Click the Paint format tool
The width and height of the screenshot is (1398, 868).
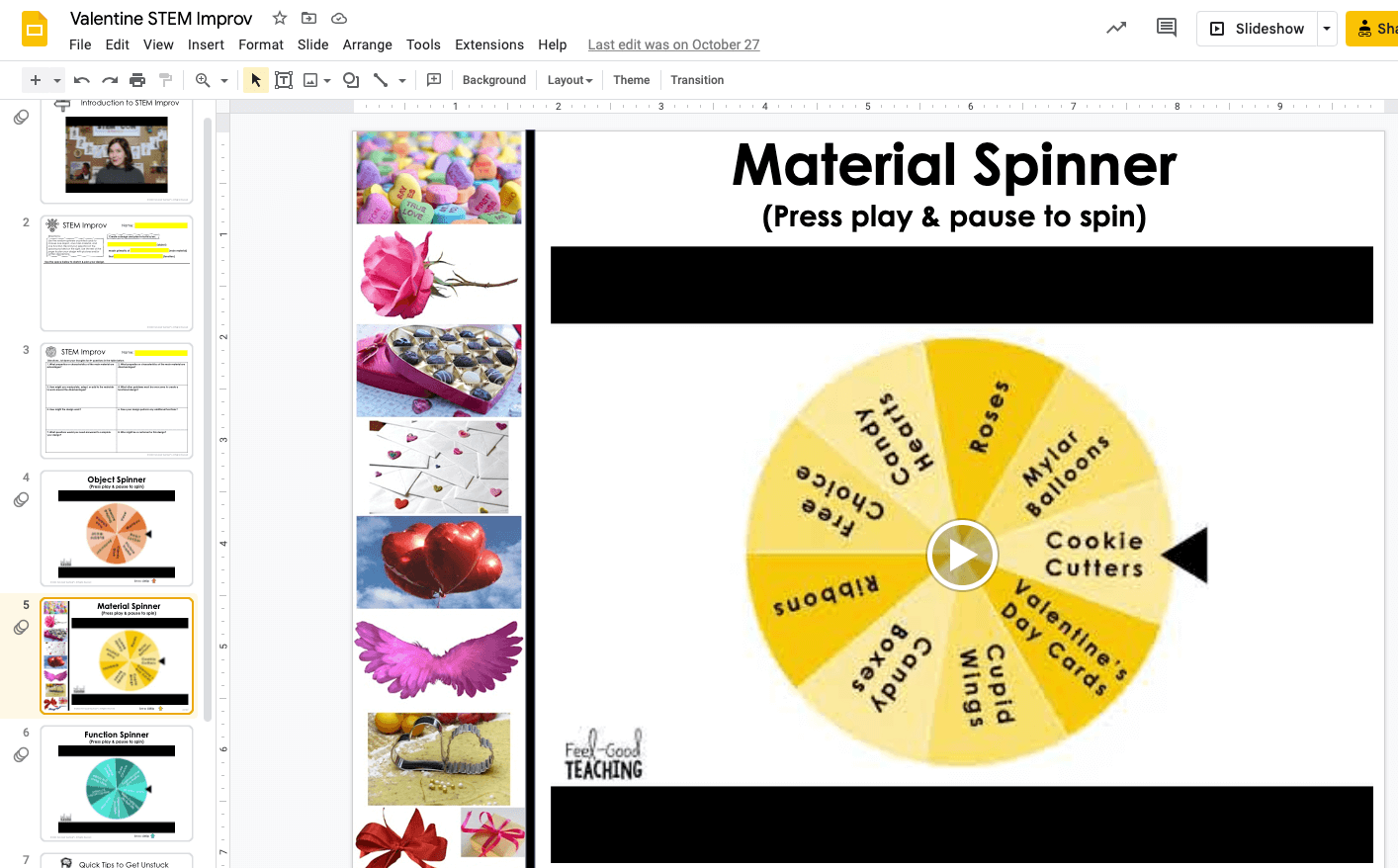tap(165, 79)
